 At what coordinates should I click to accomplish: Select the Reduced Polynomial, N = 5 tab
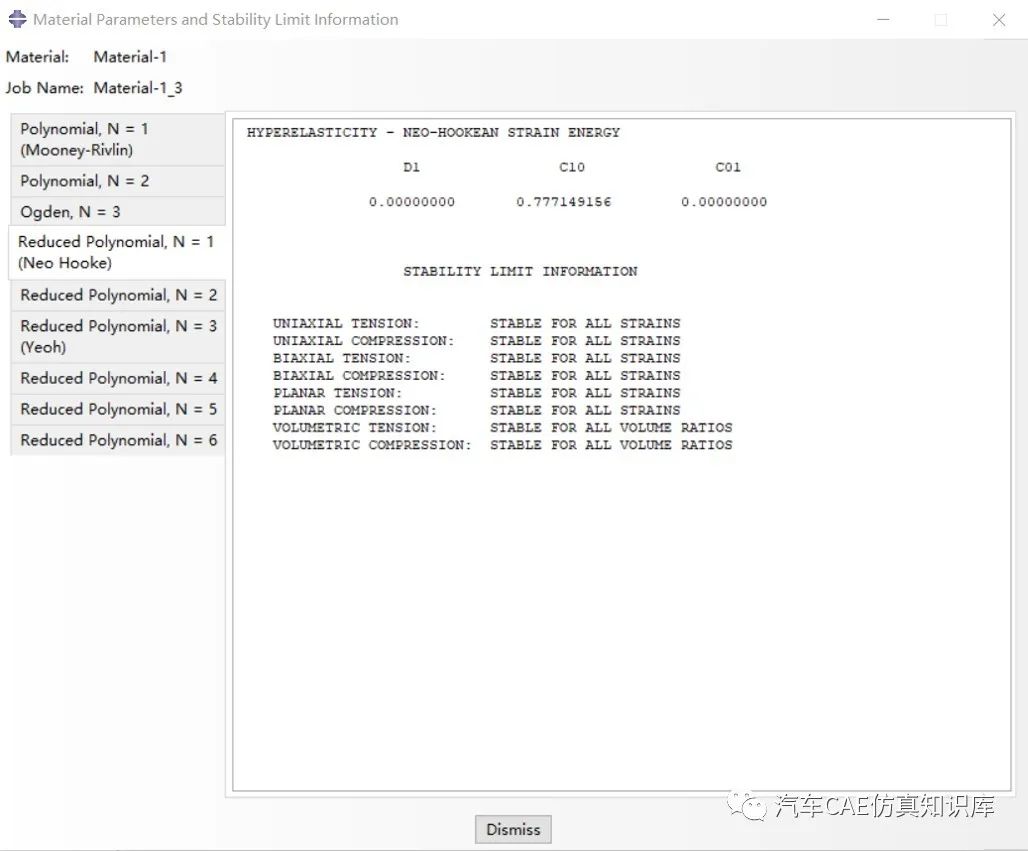(117, 408)
